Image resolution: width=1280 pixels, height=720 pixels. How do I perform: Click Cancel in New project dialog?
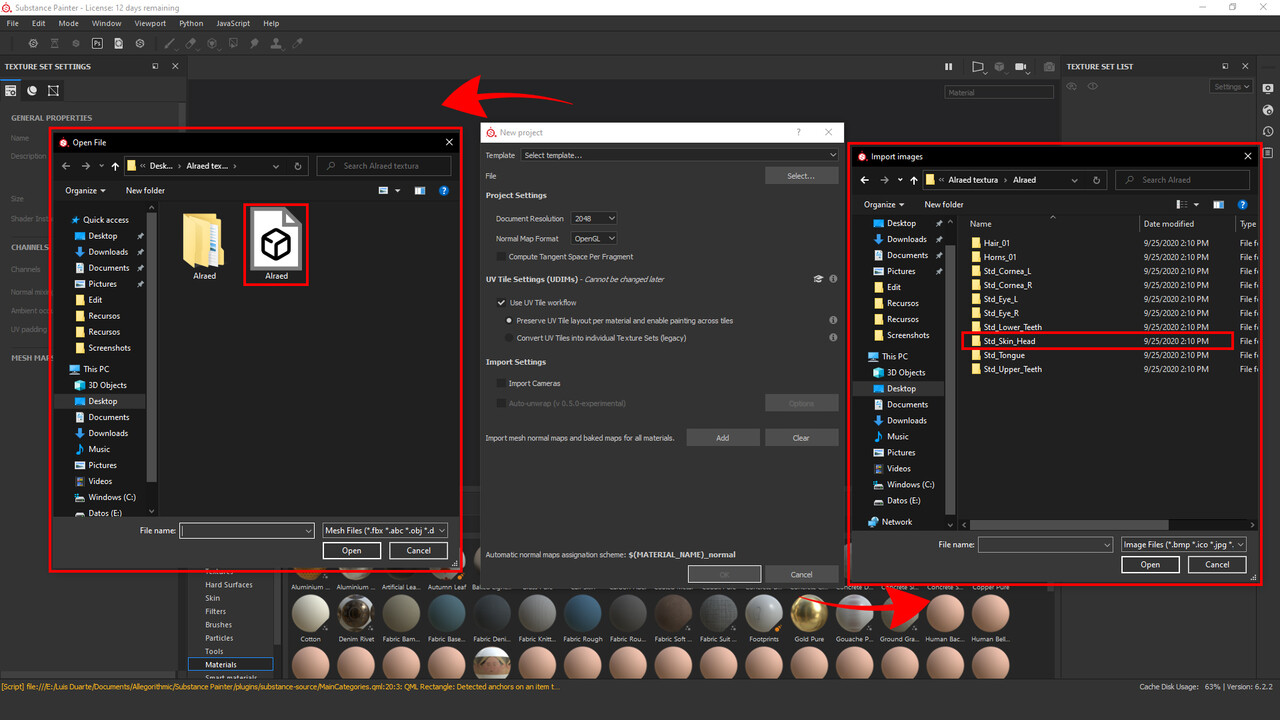801,574
